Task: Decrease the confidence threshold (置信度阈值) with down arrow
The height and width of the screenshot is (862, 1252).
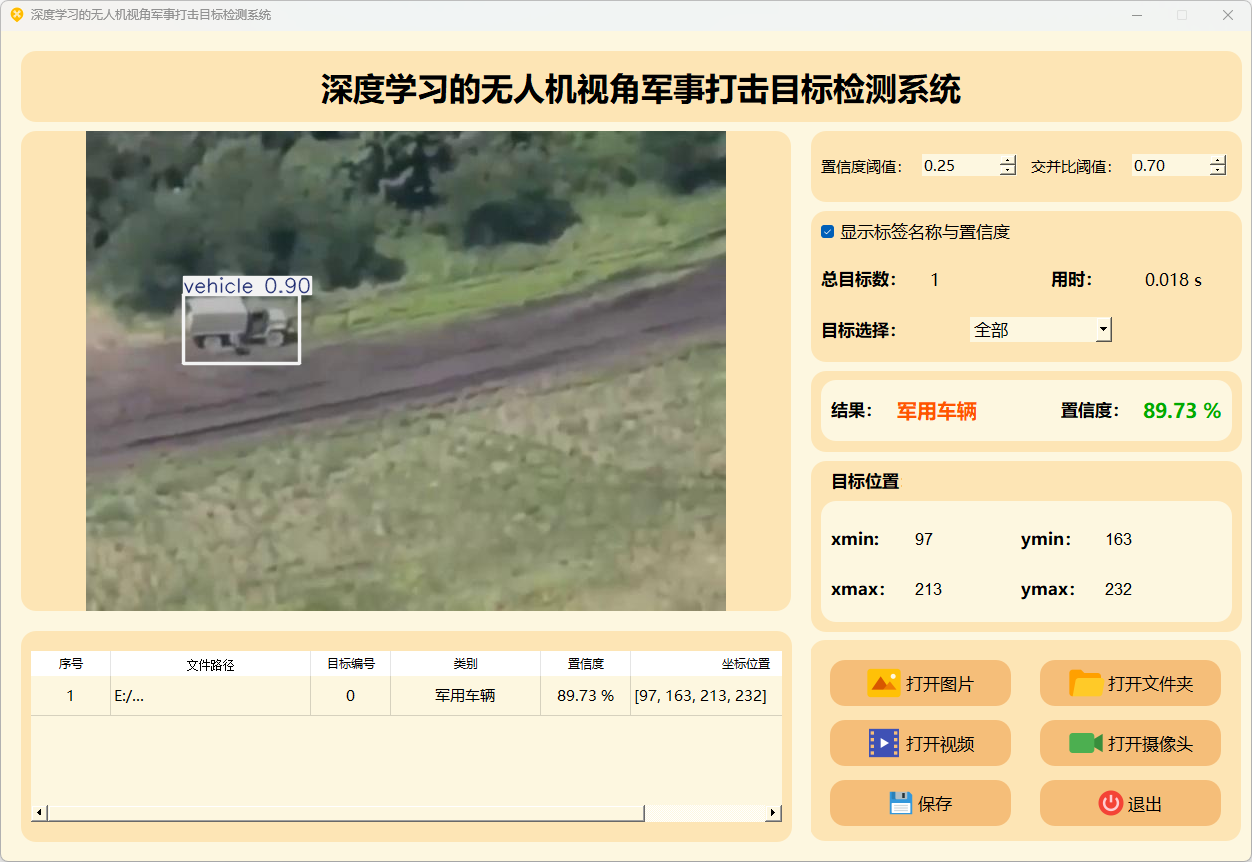Action: click(x=1007, y=171)
